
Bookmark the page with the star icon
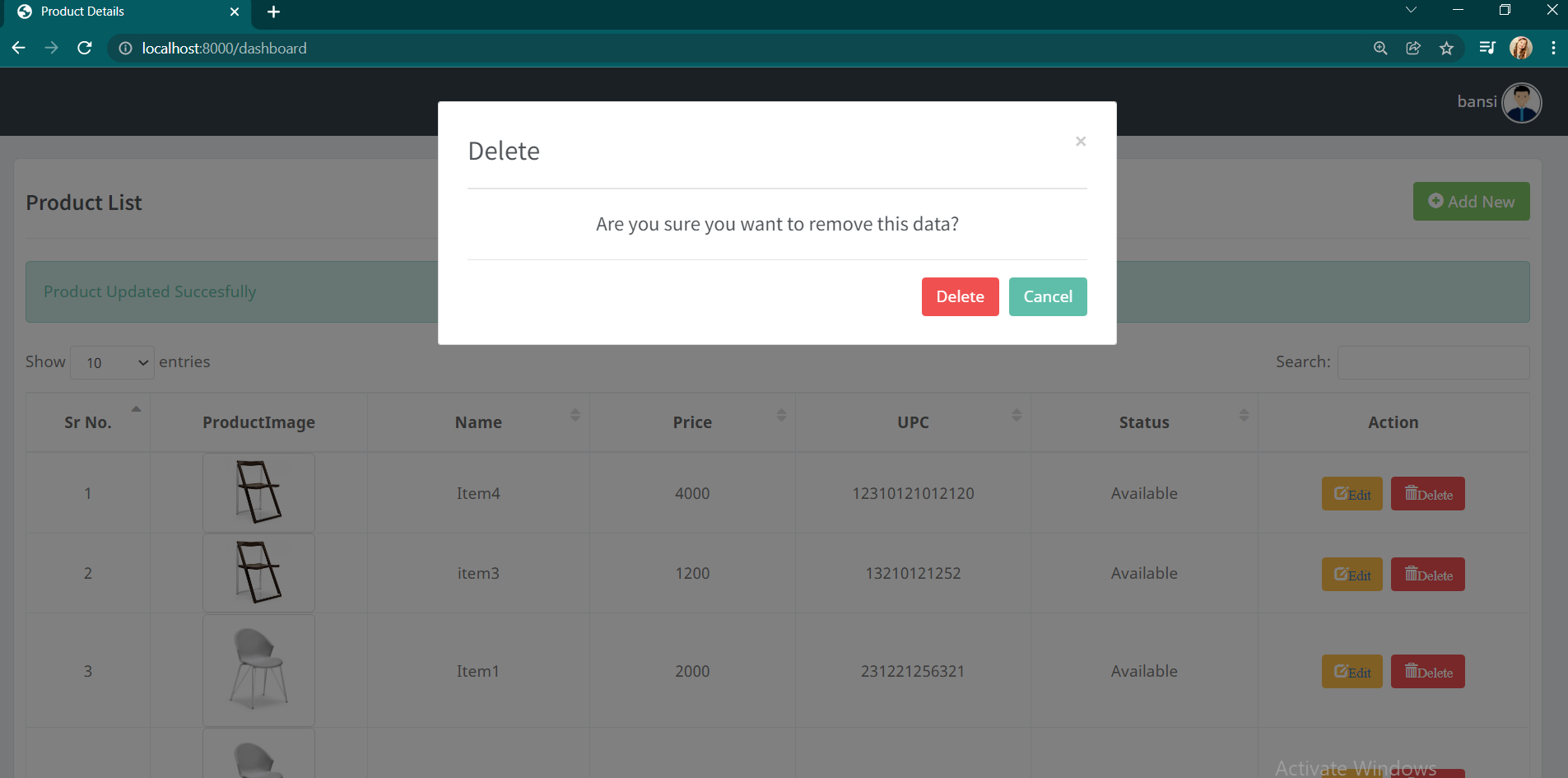[1446, 48]
